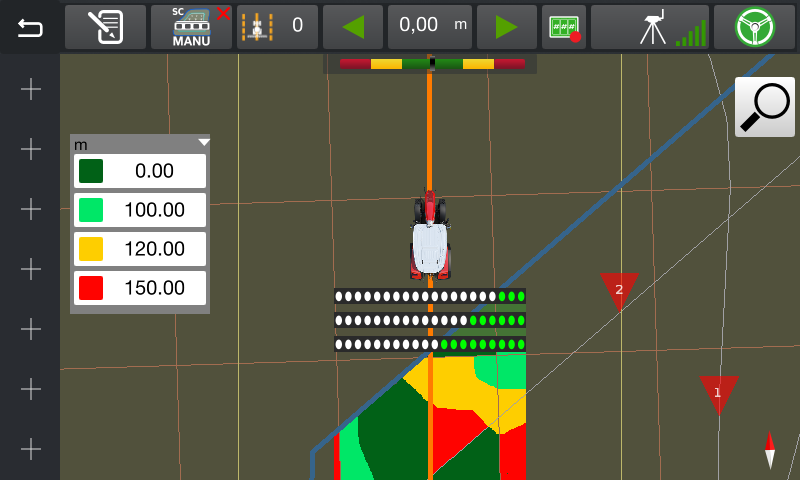Click the guidance line counter showing 0
The image size is (800, 480).
click(x=278, y=27)
